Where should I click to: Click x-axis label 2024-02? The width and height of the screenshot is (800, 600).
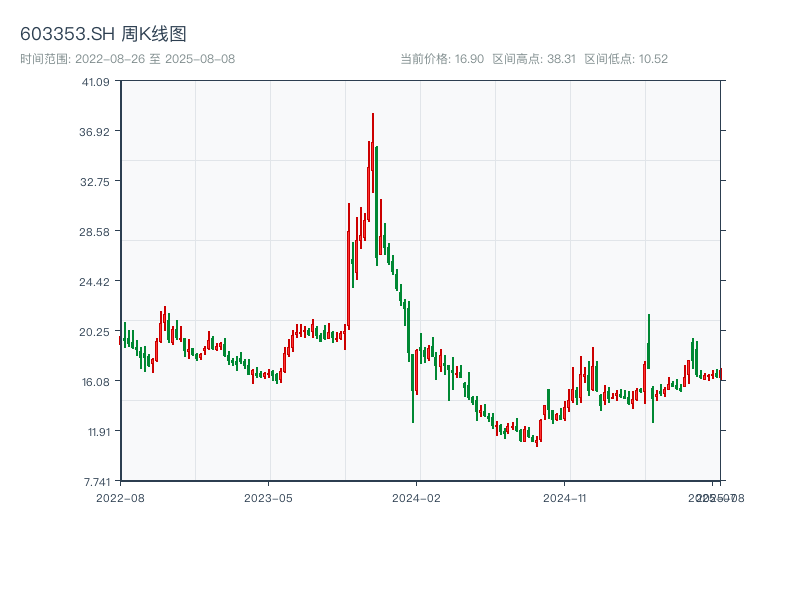(x=416, y=498)
